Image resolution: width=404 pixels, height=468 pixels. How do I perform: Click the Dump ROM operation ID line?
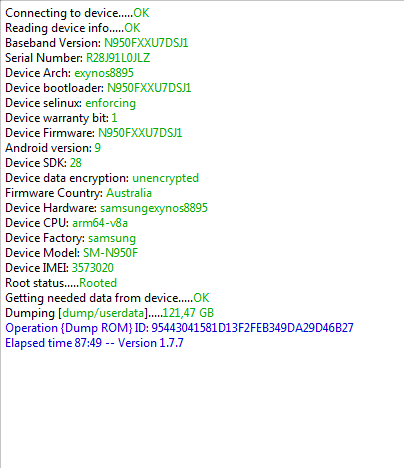[179, 328]
